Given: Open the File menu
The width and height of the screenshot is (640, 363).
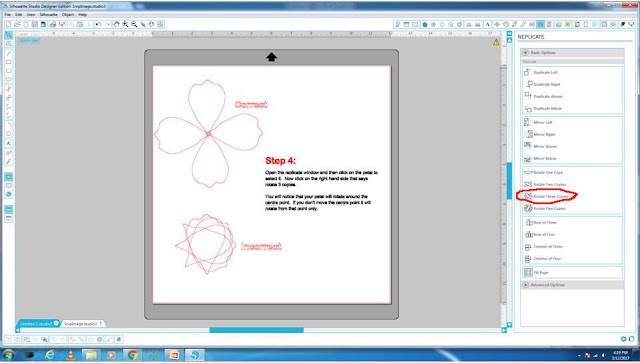Looking at the screenshot, I should coord(7,15).
